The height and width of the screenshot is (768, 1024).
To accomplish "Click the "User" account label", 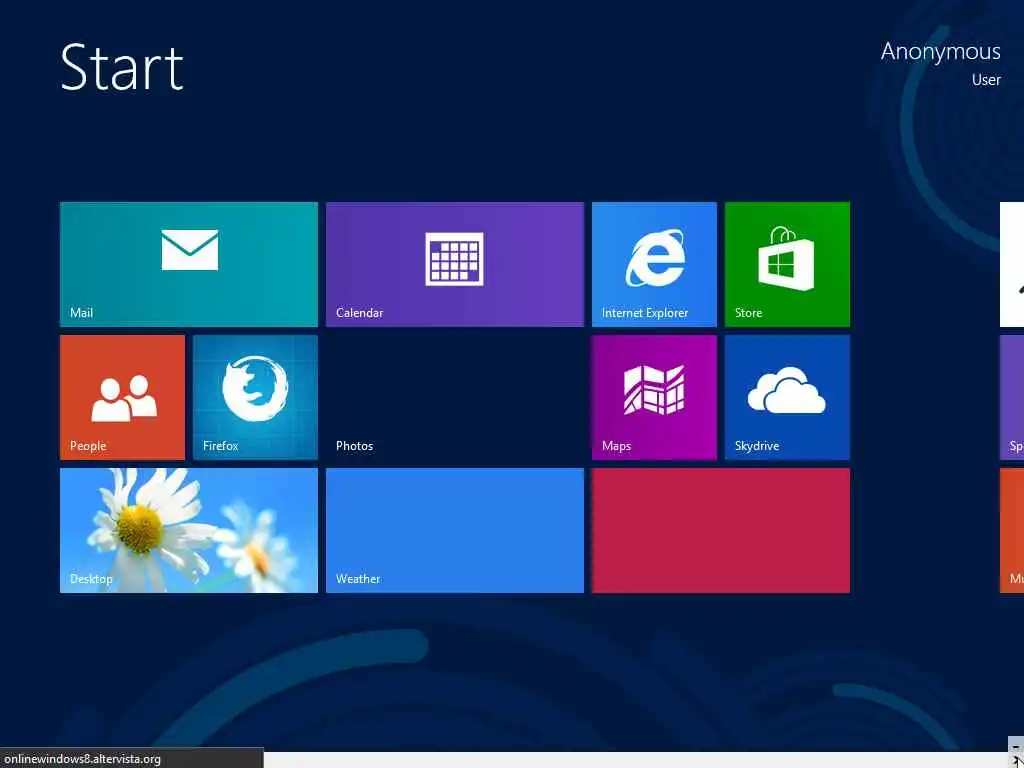I will (986, 80).
